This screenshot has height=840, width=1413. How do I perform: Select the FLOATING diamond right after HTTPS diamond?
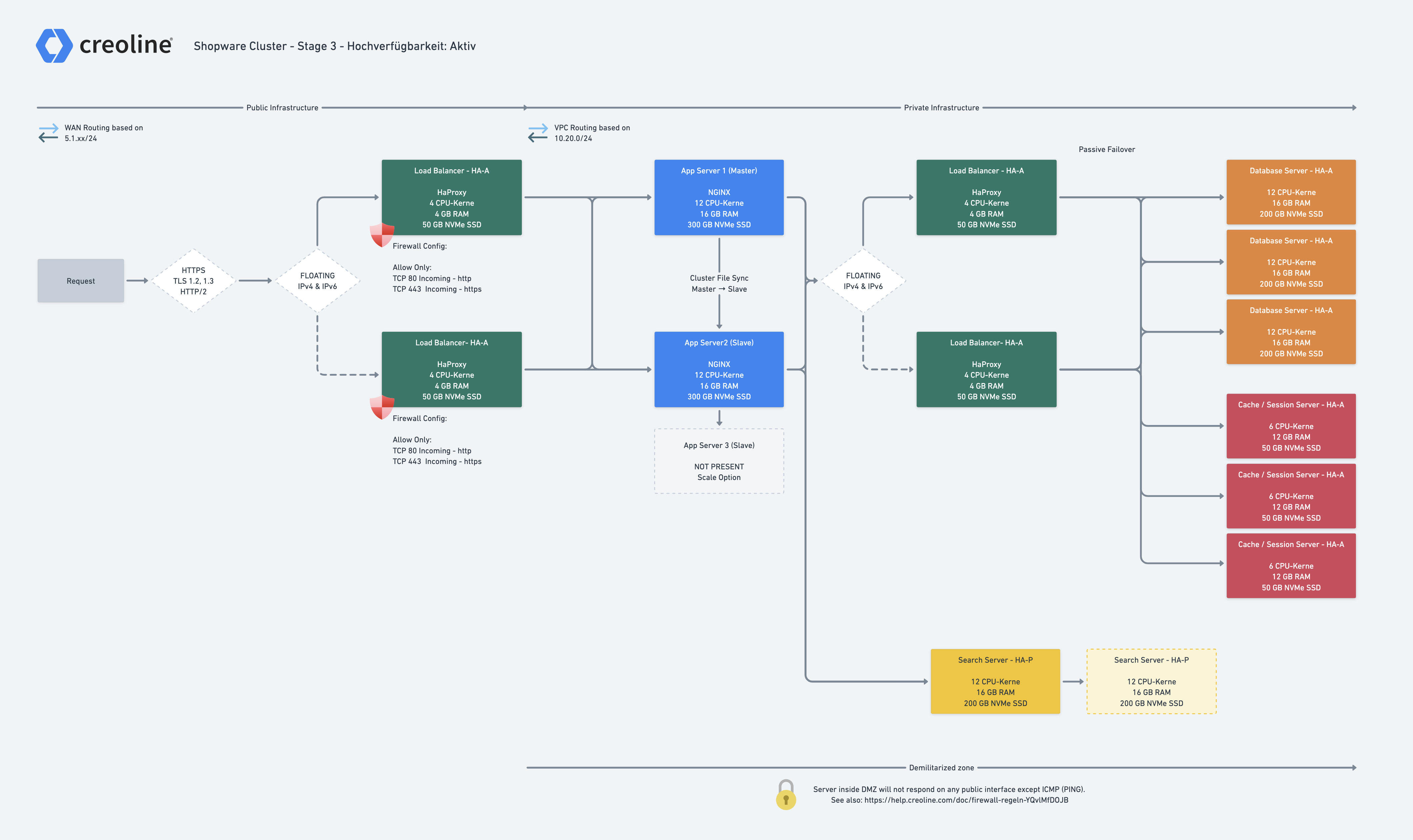point(318,281)
